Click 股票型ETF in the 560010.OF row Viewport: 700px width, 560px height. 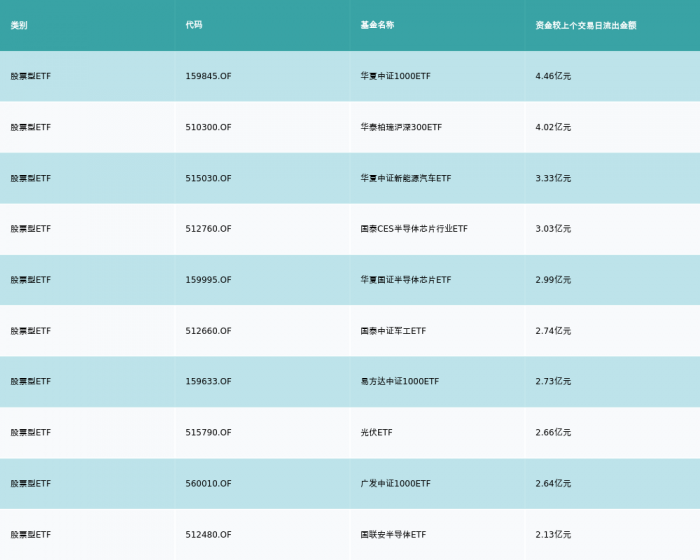(31, 484)
